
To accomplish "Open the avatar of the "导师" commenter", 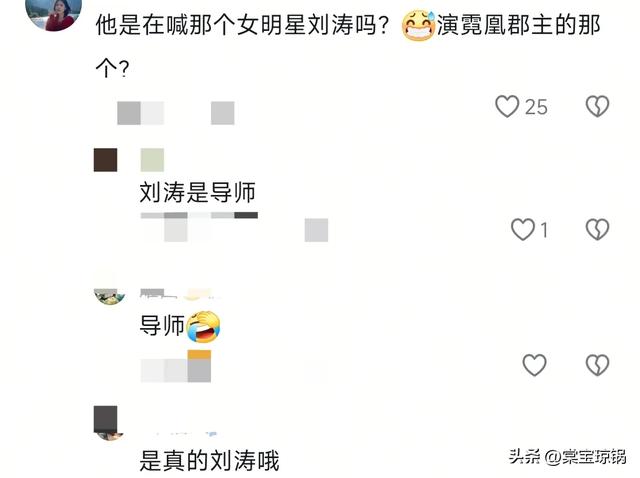I will [x=109, y=295].
